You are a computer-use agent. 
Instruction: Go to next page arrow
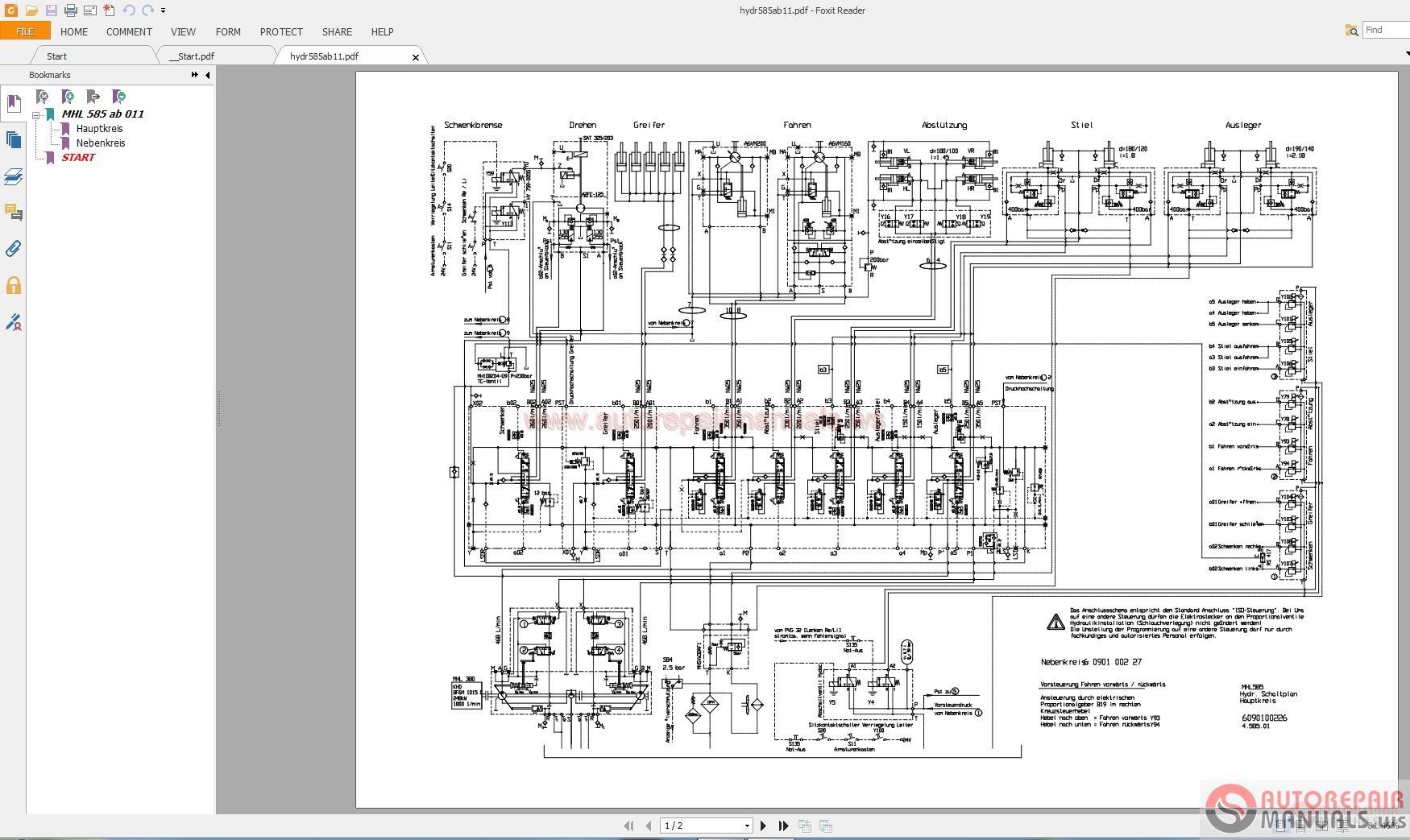point(764,826)
